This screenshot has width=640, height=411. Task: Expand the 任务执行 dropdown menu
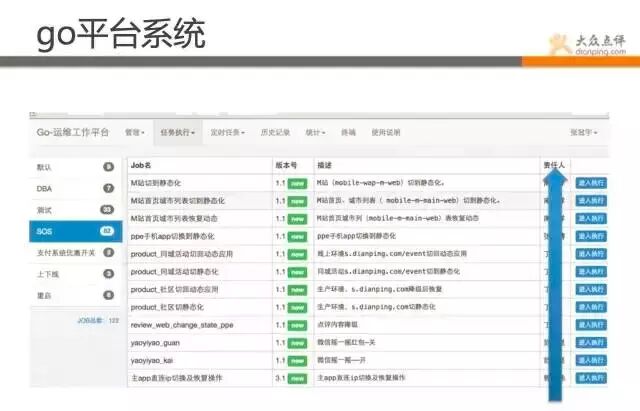178,133
